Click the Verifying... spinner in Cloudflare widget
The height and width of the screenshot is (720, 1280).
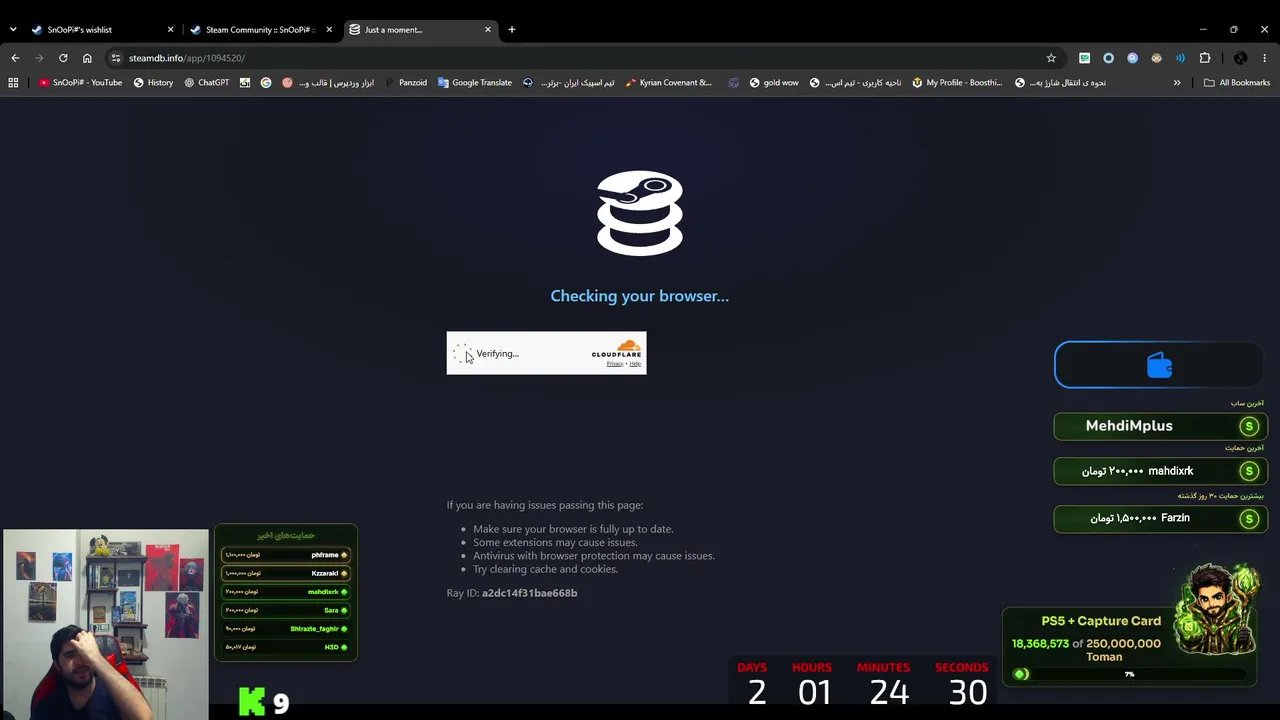[x=463, y=353]
